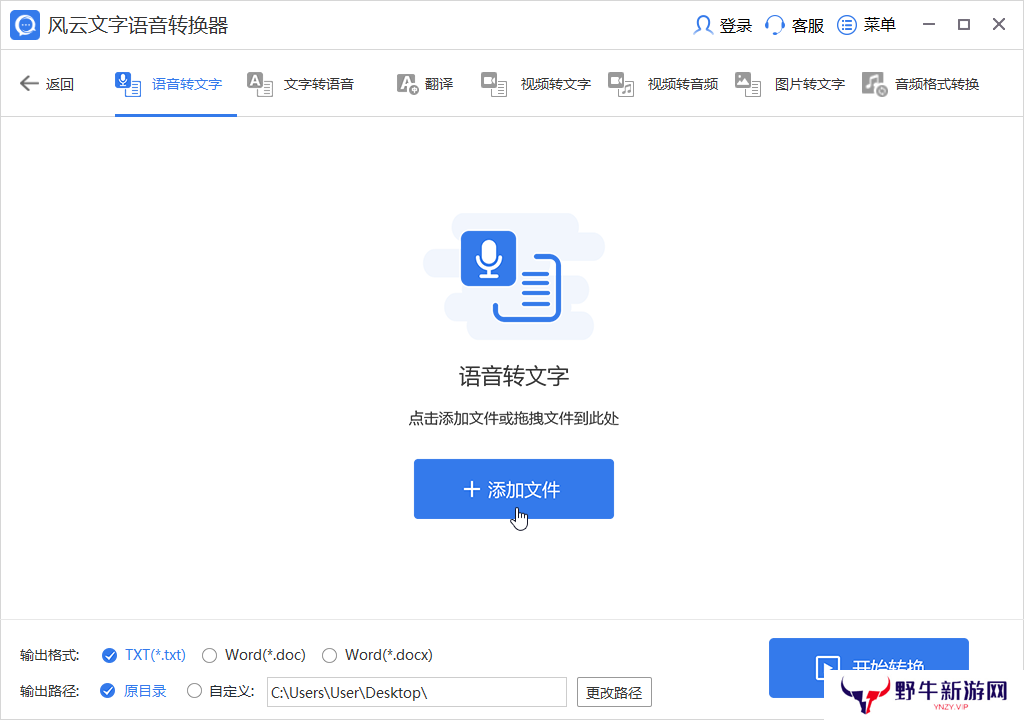Click the drop hint text 点击添加文件或拖拽文件到此处
This screenshot has height=720, width=1024.
tap(514, 418)
